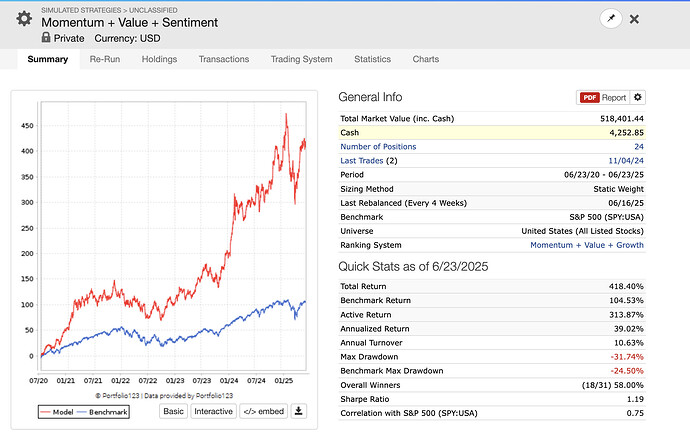Click Overall Winners (18/31) 58.00%
Viewport: 690px width, 448px height.
point(613,385)
